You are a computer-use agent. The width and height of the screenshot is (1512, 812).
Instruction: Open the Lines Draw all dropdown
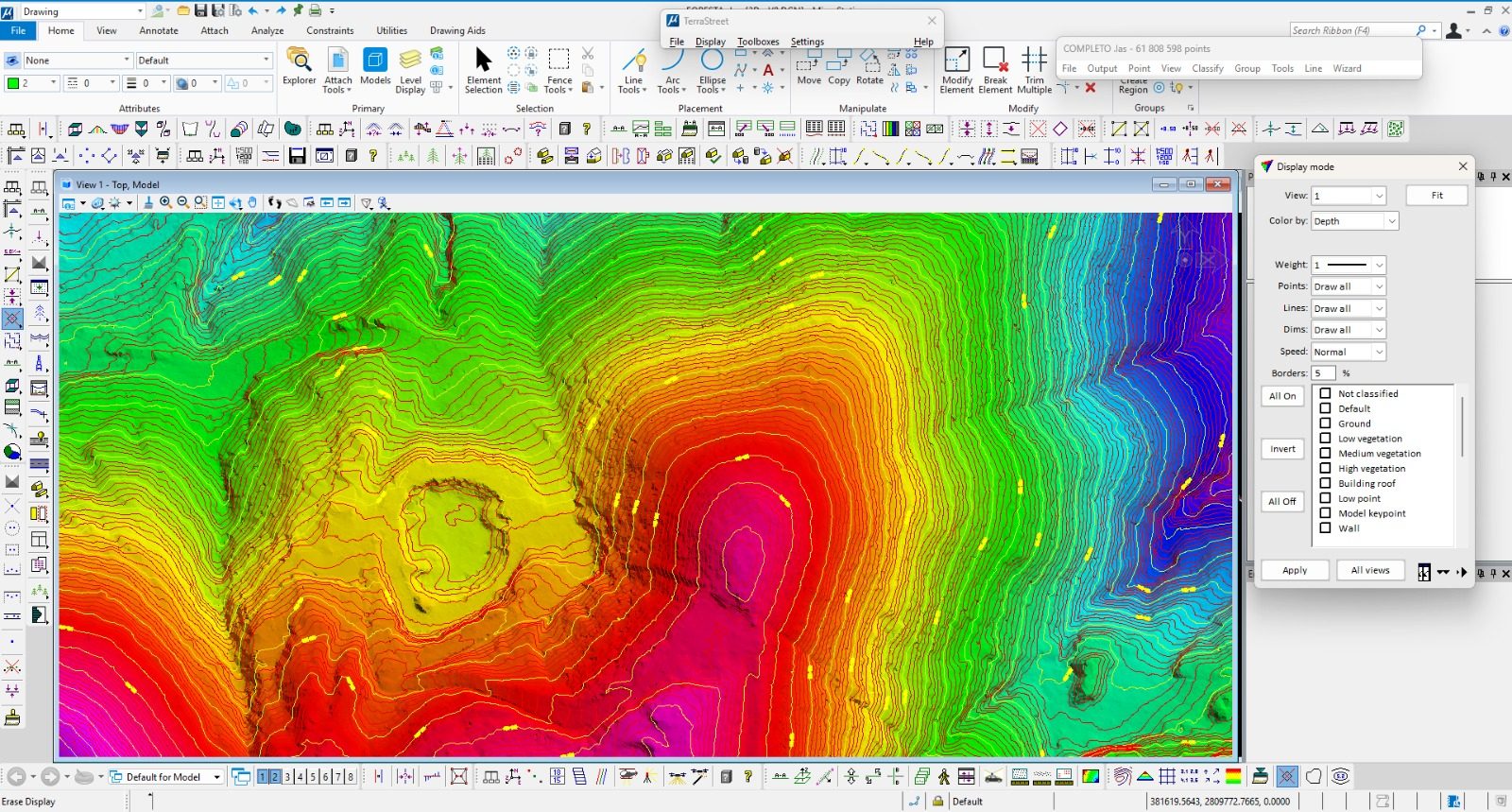pyautogui.click(x=1349, y=308)
